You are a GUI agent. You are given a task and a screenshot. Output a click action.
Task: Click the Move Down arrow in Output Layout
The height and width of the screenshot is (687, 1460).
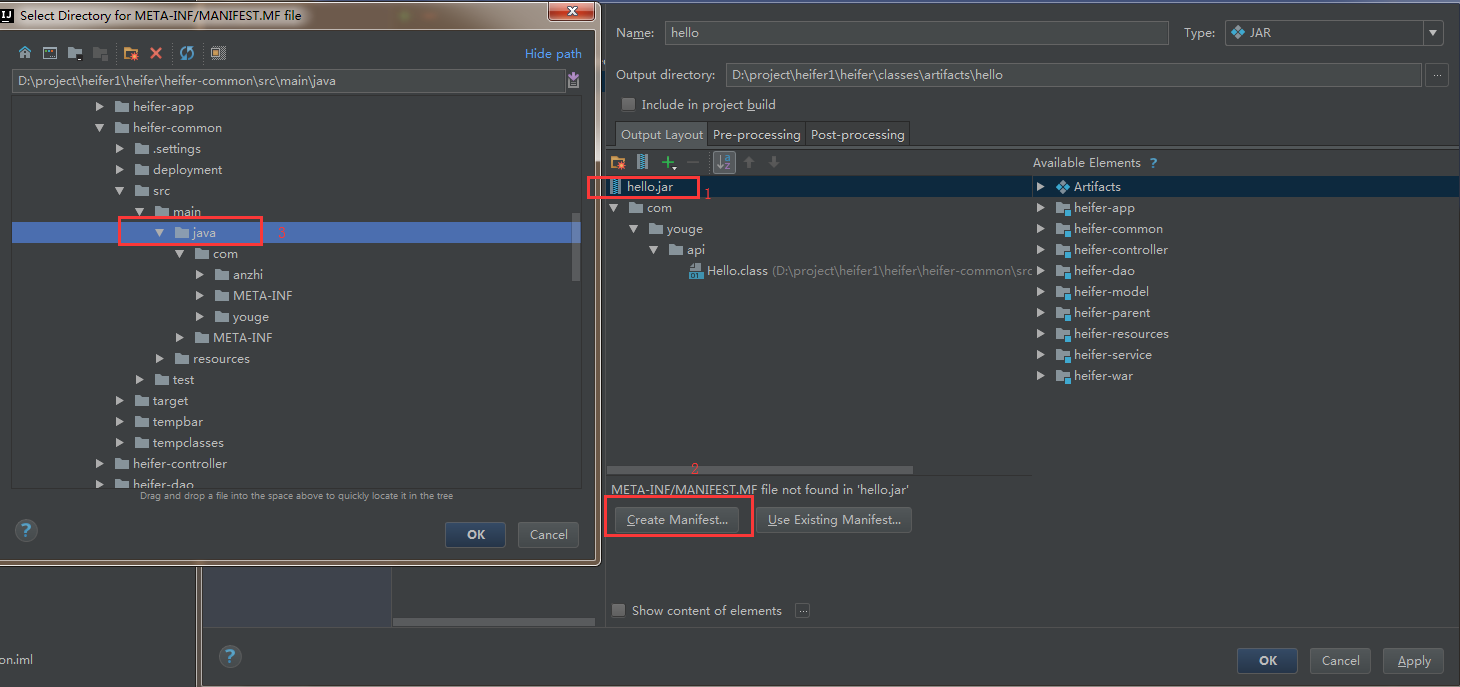[x=773, y=162]
